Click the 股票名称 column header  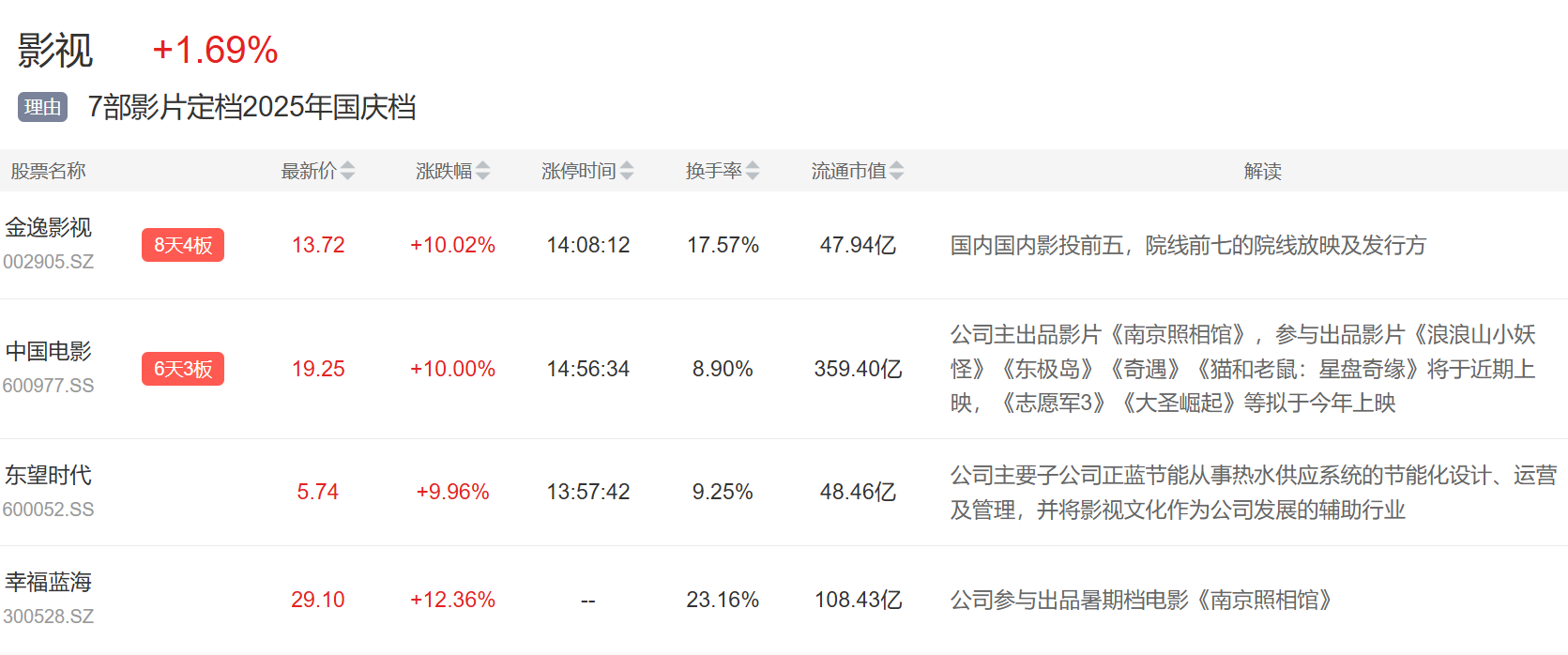click(49, 171)
